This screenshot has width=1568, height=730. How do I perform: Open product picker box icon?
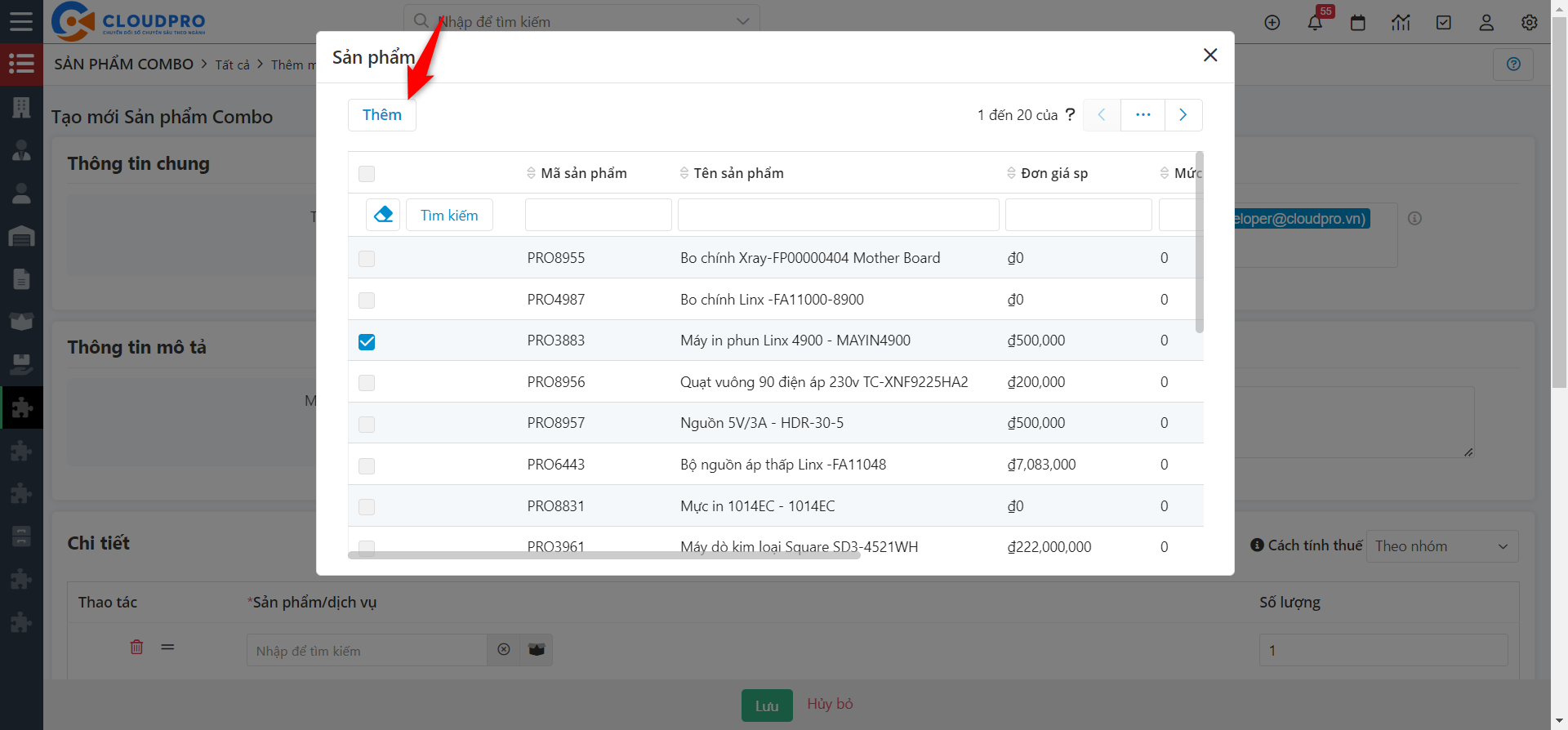[537, 650]
